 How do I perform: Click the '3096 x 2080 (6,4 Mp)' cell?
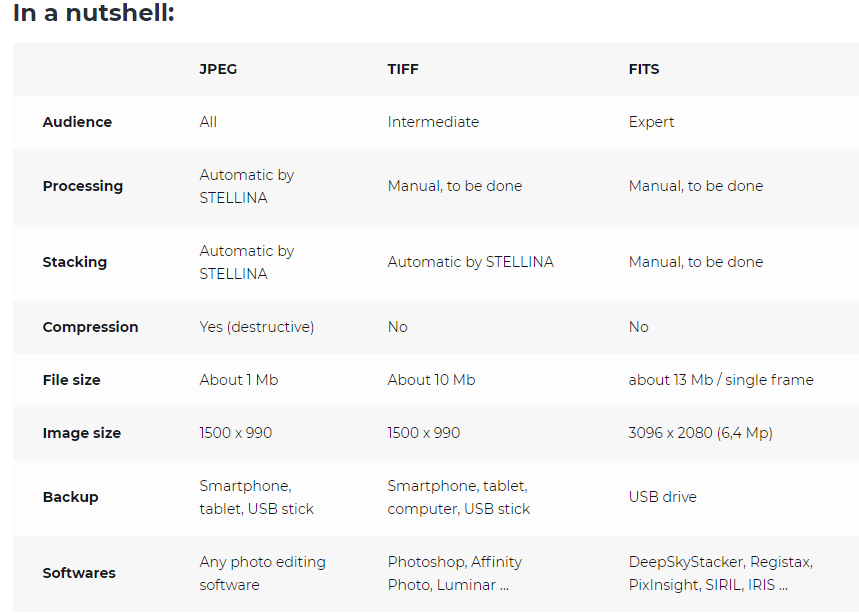pos(701,433)
